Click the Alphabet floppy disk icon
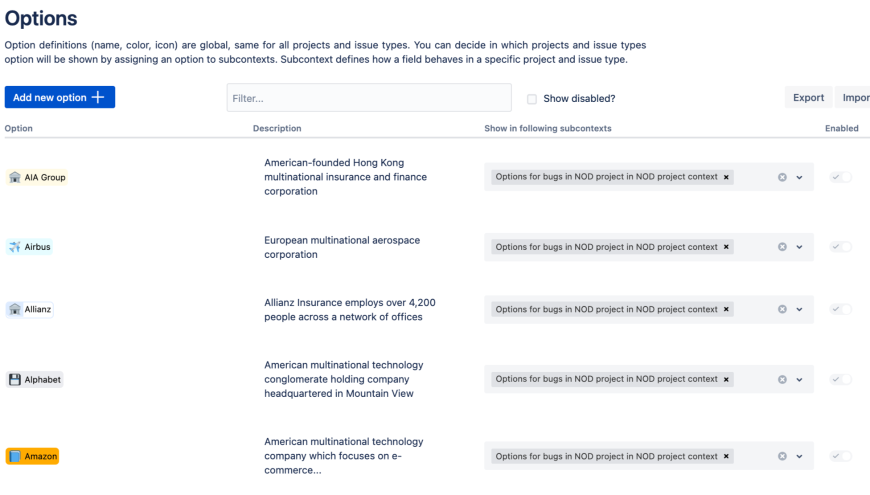 click(x=15, y=380)
